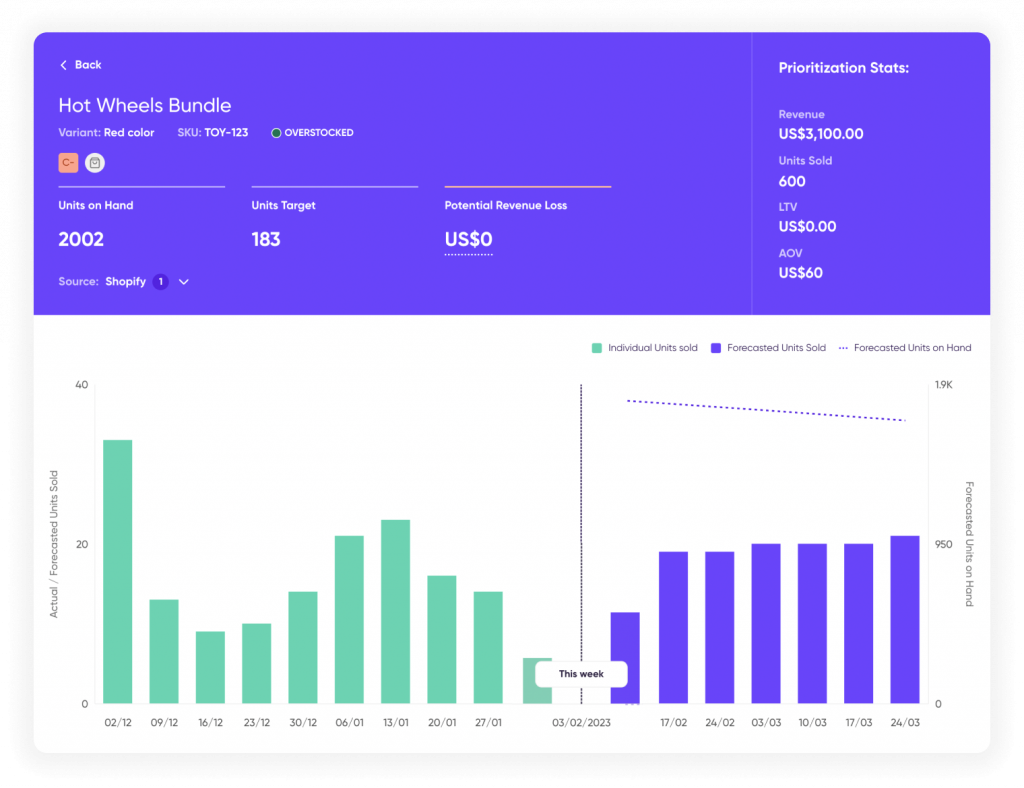Expand the Source Shopify dropdown chevron
The width and height of the screenshot is (1024, 788).
click(184, 282)
